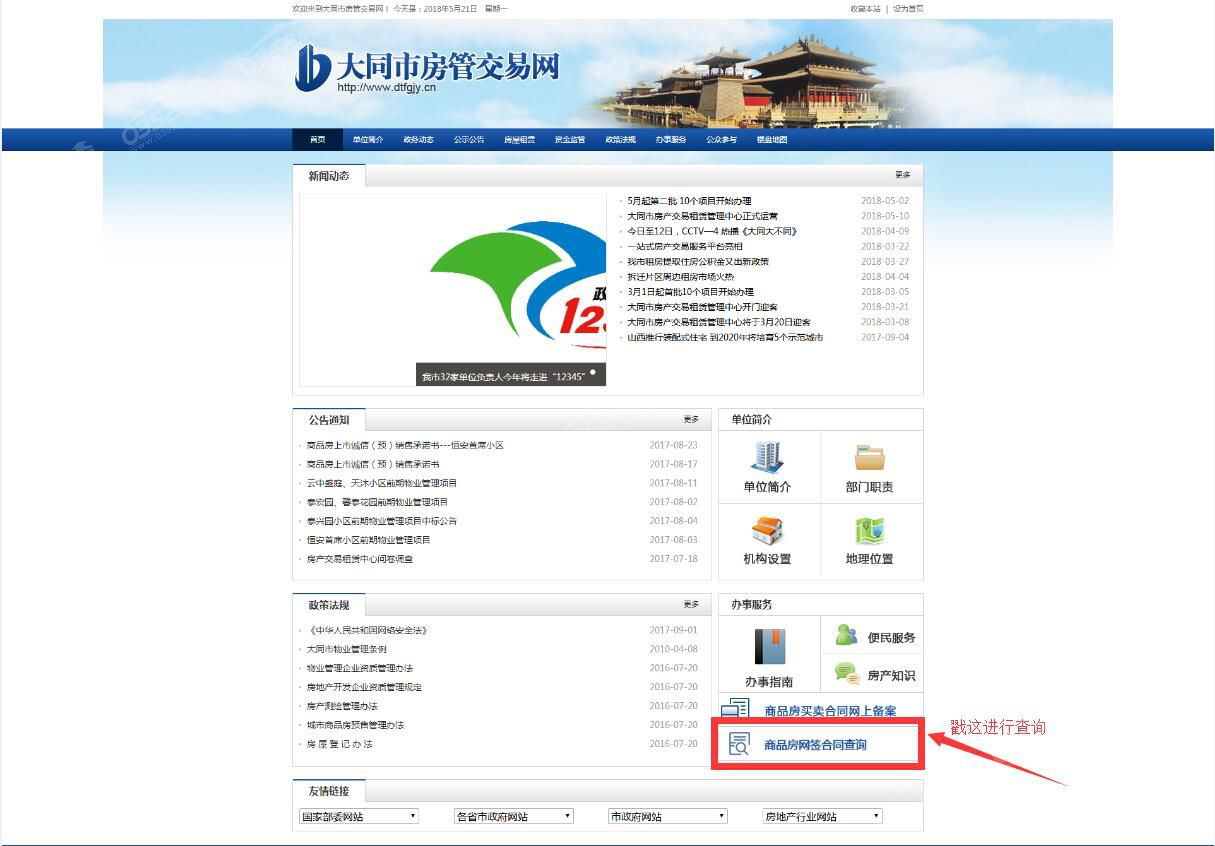Click the 12345 news slideshow image
The image size is (1215, 846).
453,290
